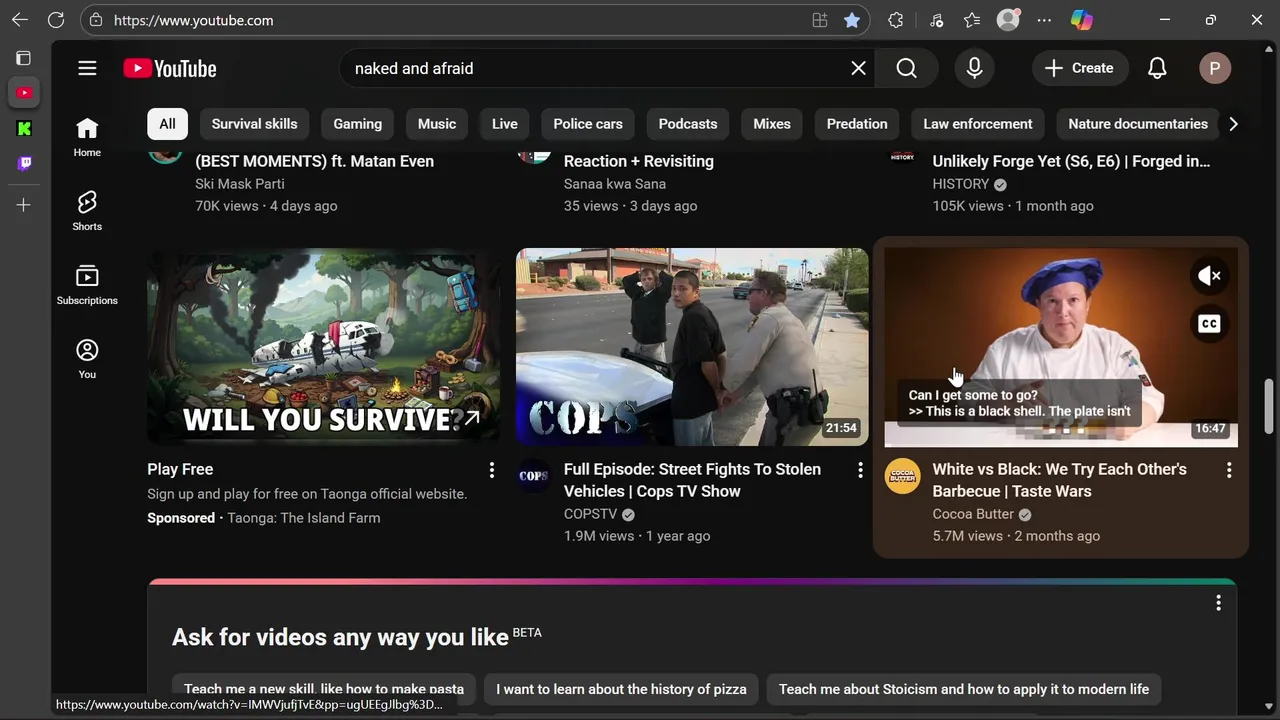The image size is (1280, 720).
Task: Select the Mixes filter chip
Action: 772,124
